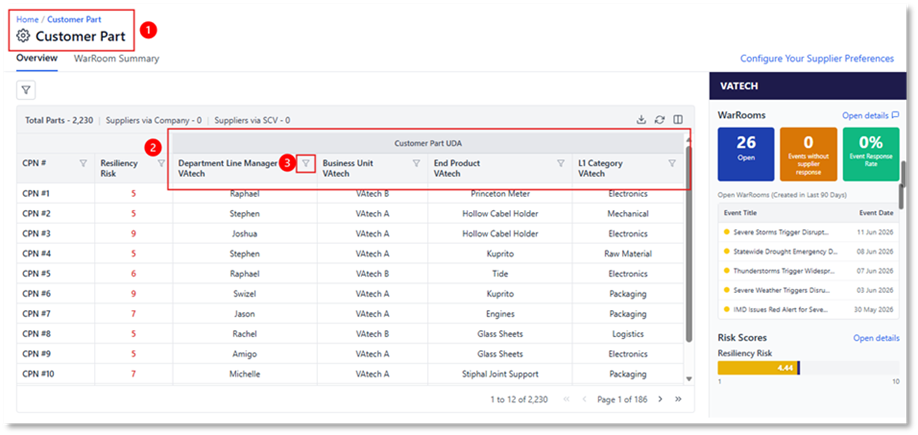Select the CPN #8 row
The image size is (918, 435).
[351, 334]
